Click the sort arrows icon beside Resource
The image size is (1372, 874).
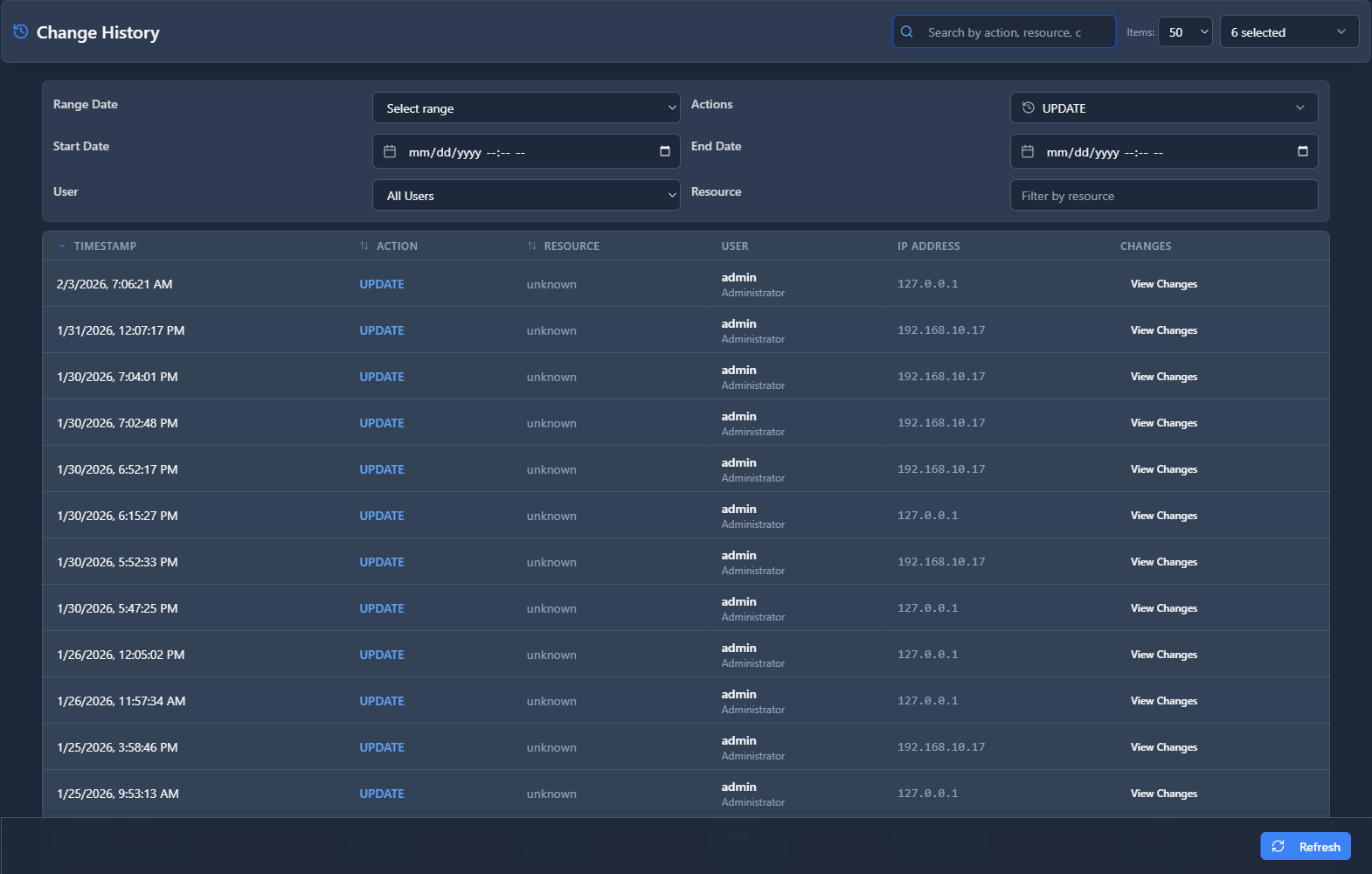pos(531,246)
